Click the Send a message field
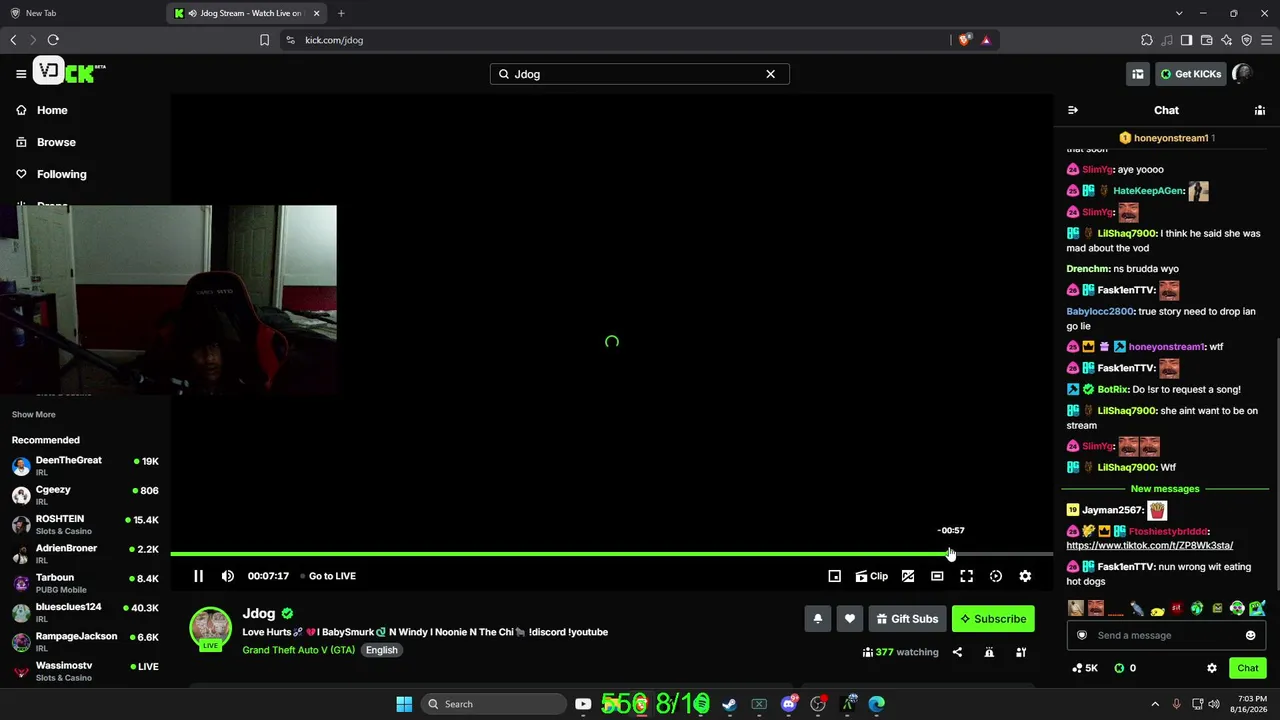This screenshot has width=1280, height=720. [1165, 635]
